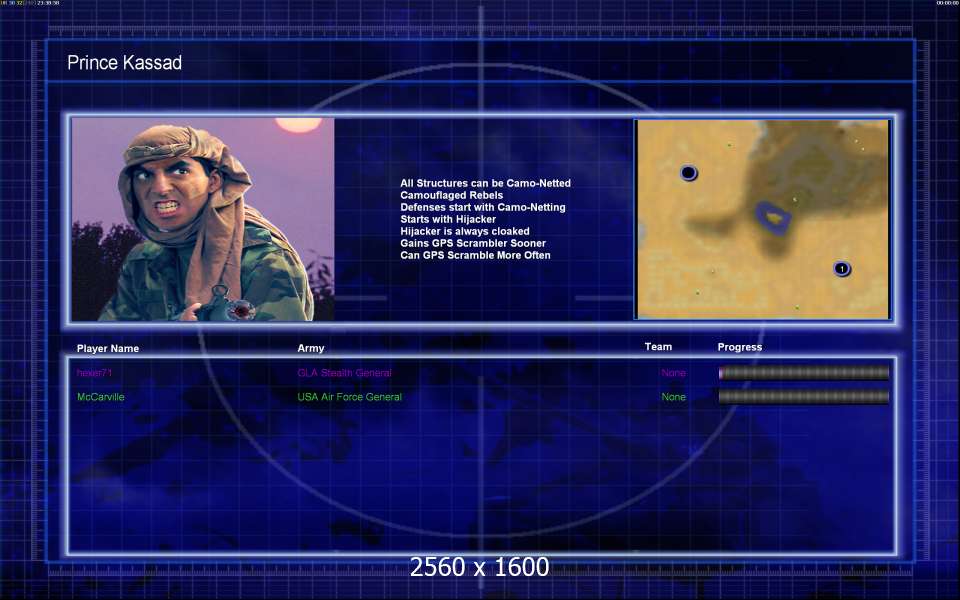Click the timer readout in top-left corner
Screen dimensions: 960x600
click(30, 4)
